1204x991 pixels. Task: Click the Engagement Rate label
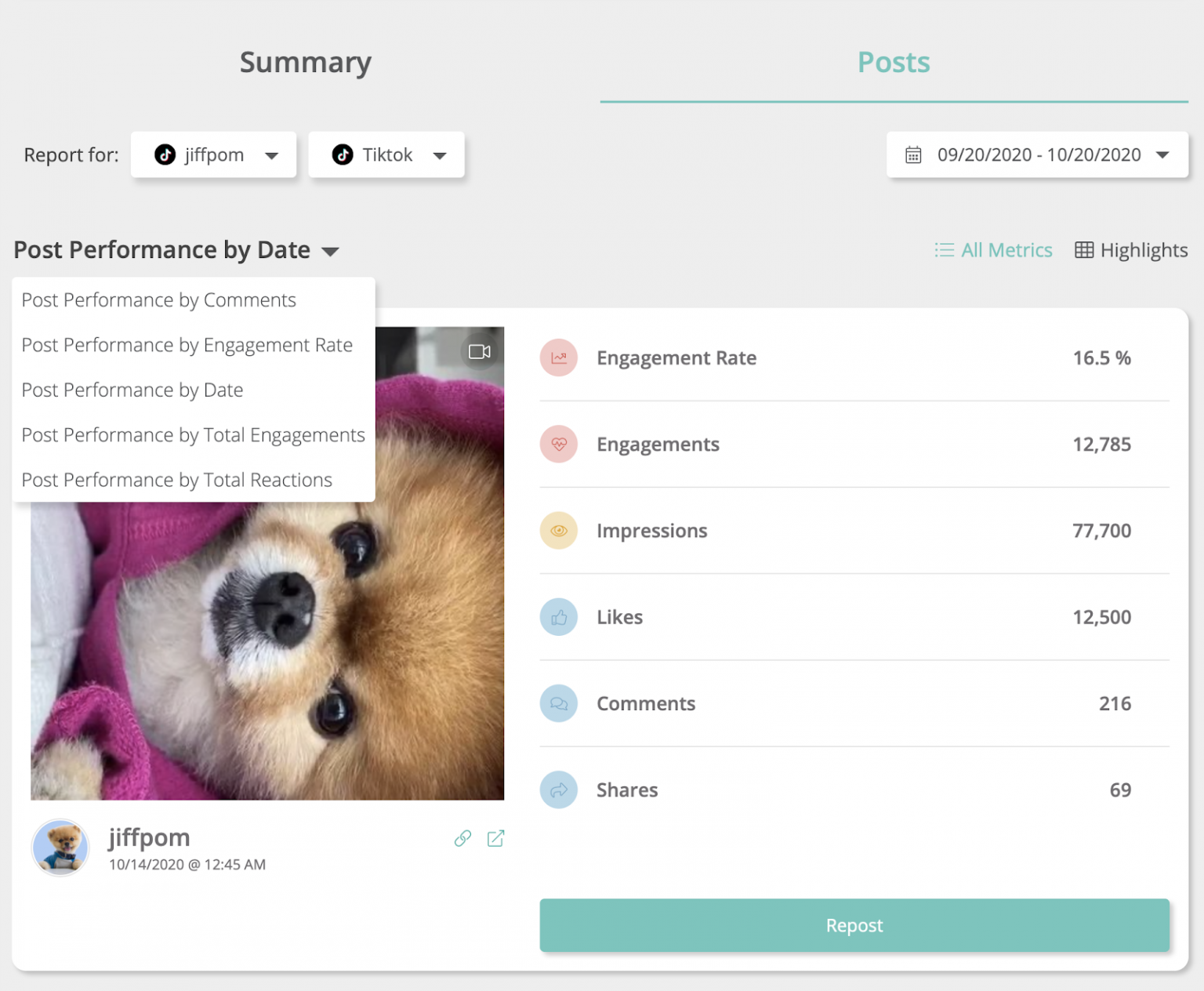676,358
